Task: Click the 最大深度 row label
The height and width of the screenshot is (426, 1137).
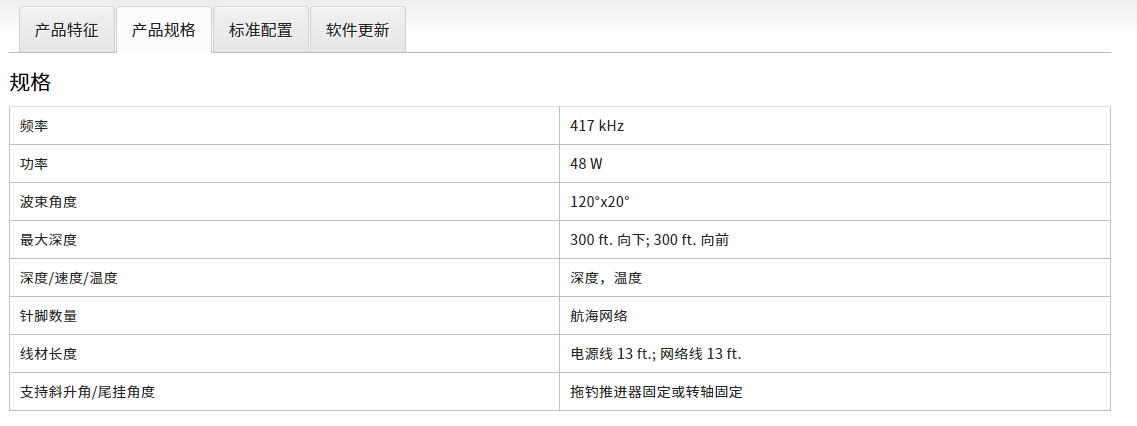Action: [48, 240]
